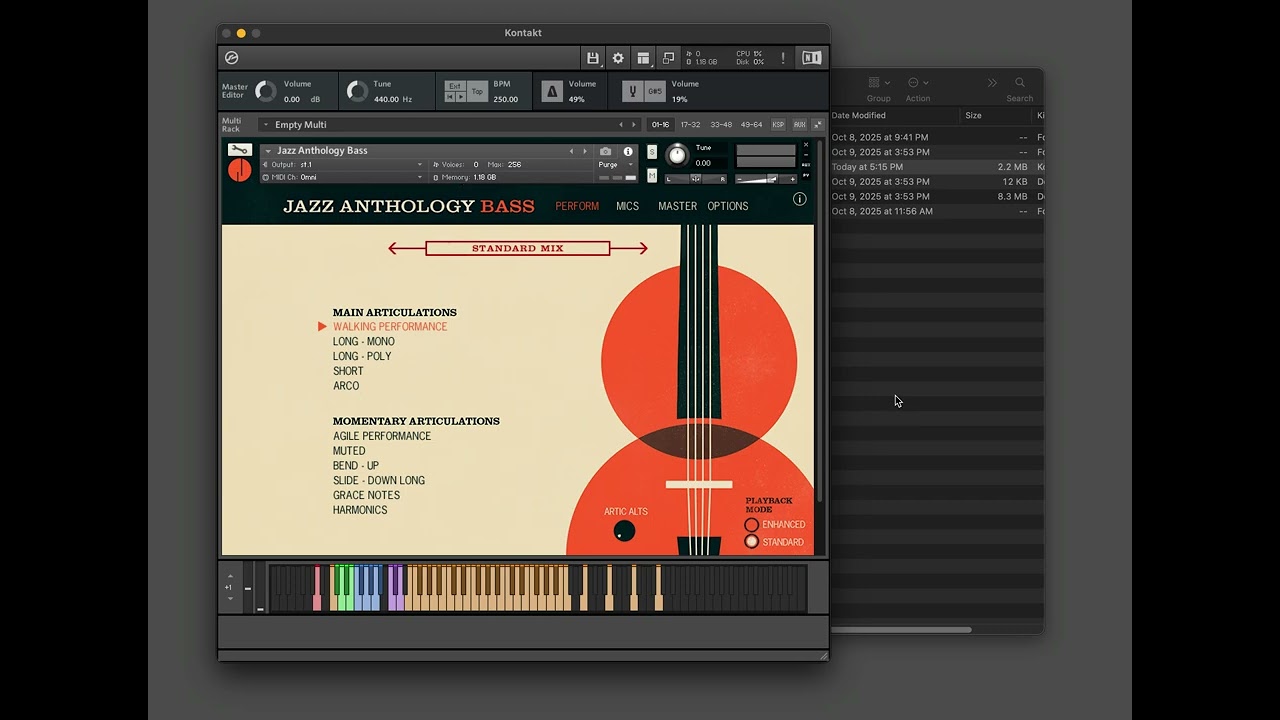This screenshot has height=720, width=1280.
Task: Open the save files menu icon
Action: pos(593,58)
